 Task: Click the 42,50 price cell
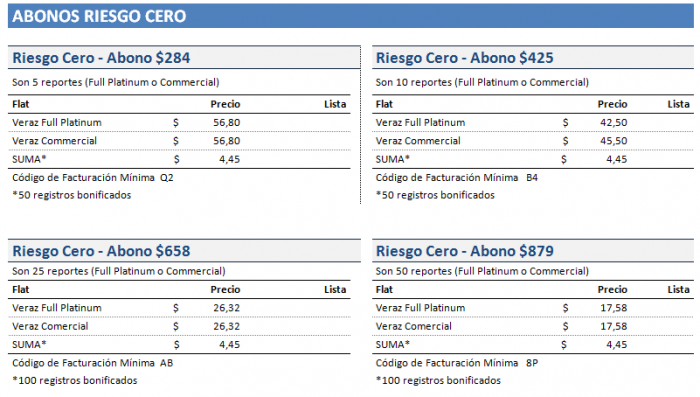(613, 122)
